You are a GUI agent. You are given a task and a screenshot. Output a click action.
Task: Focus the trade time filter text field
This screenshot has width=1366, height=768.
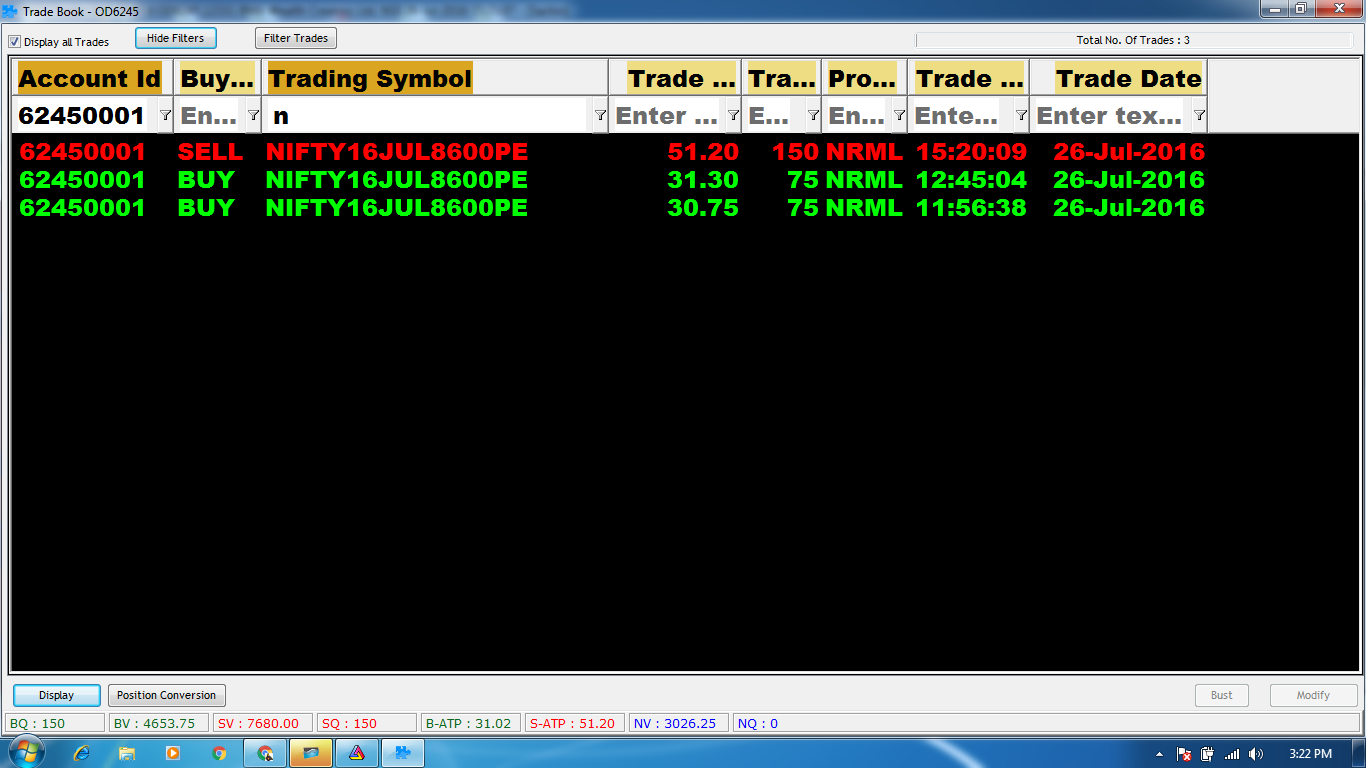tap(962, 116)
